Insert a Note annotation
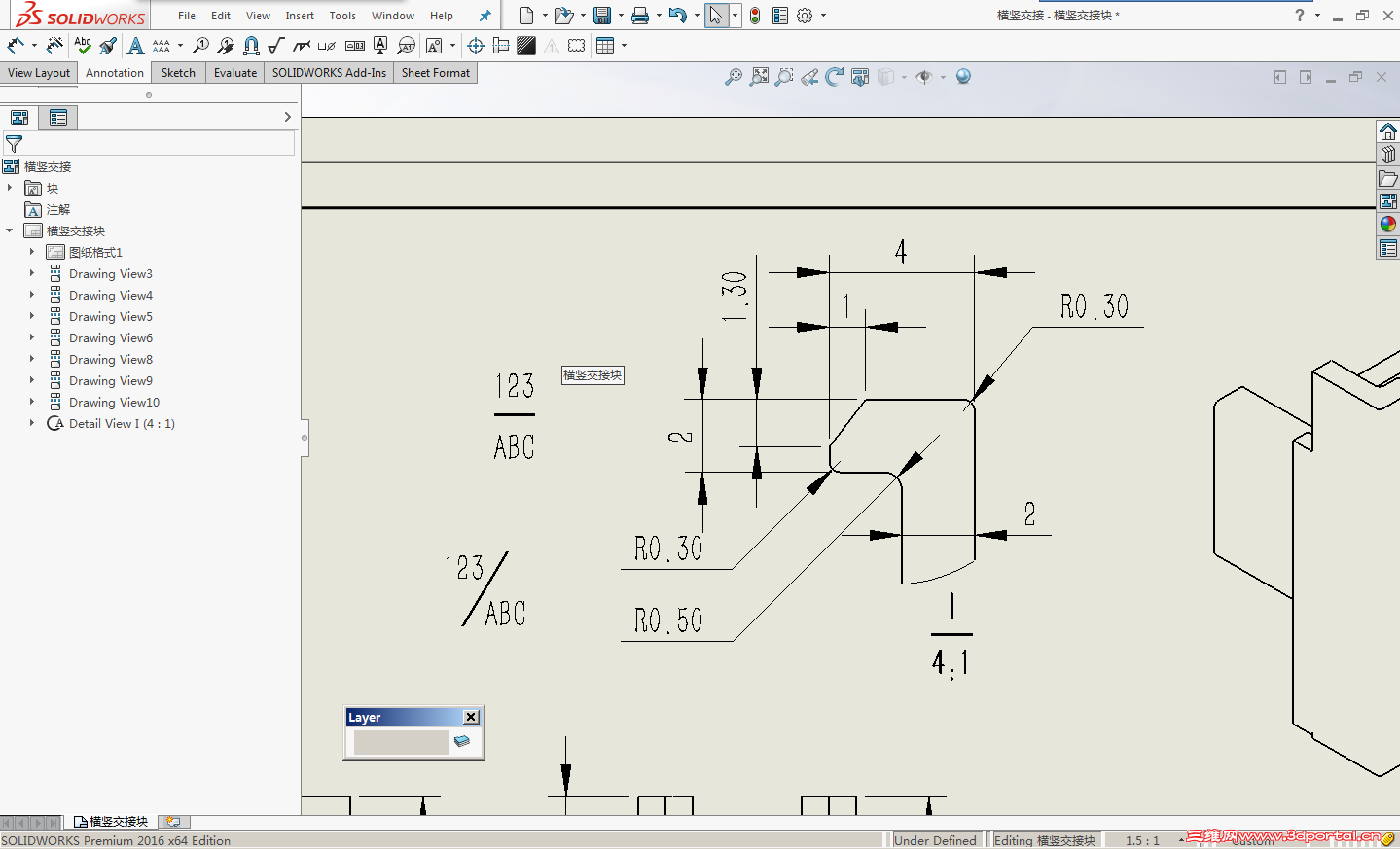 coord(136,46)
